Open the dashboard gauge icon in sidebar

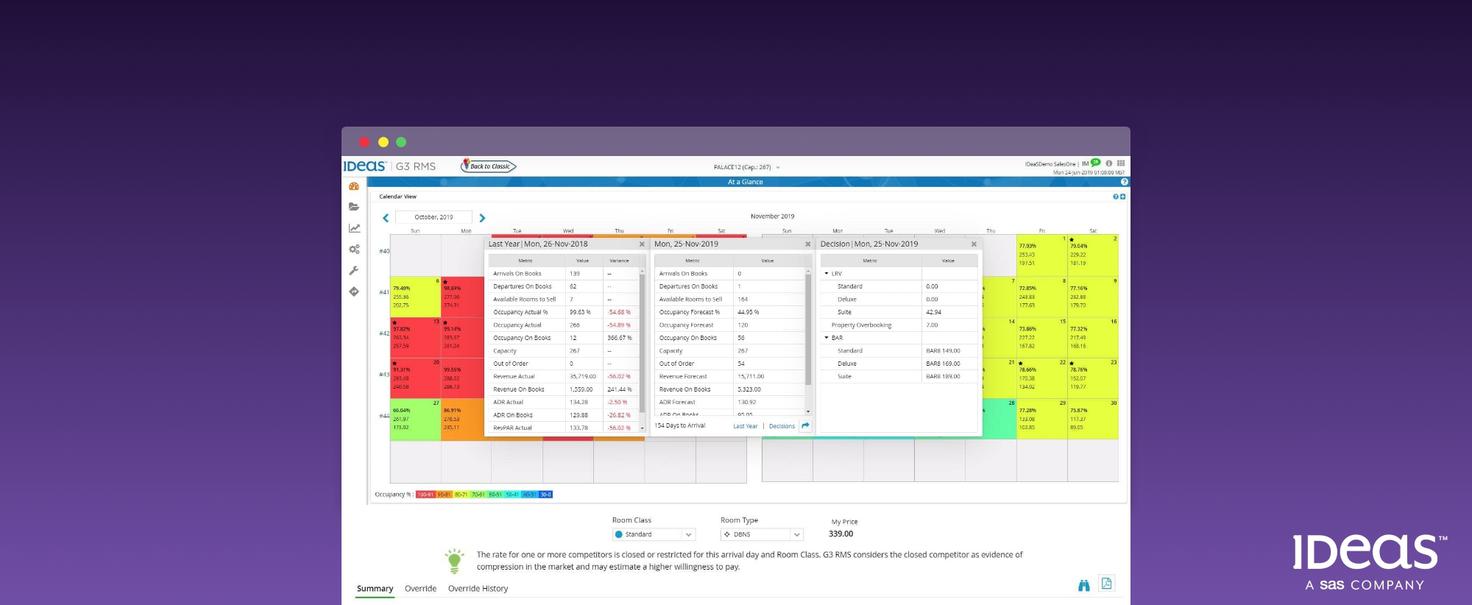353,186
